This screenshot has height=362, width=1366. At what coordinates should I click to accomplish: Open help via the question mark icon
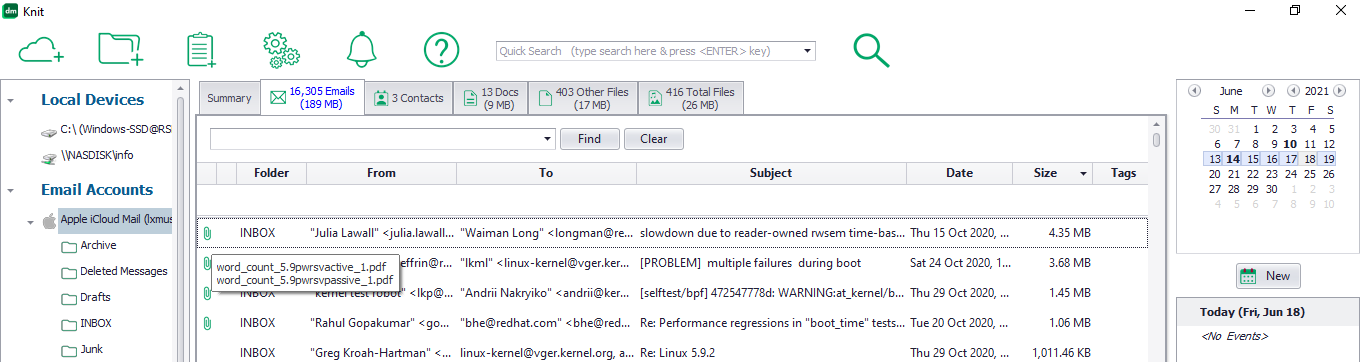point(441,49)
